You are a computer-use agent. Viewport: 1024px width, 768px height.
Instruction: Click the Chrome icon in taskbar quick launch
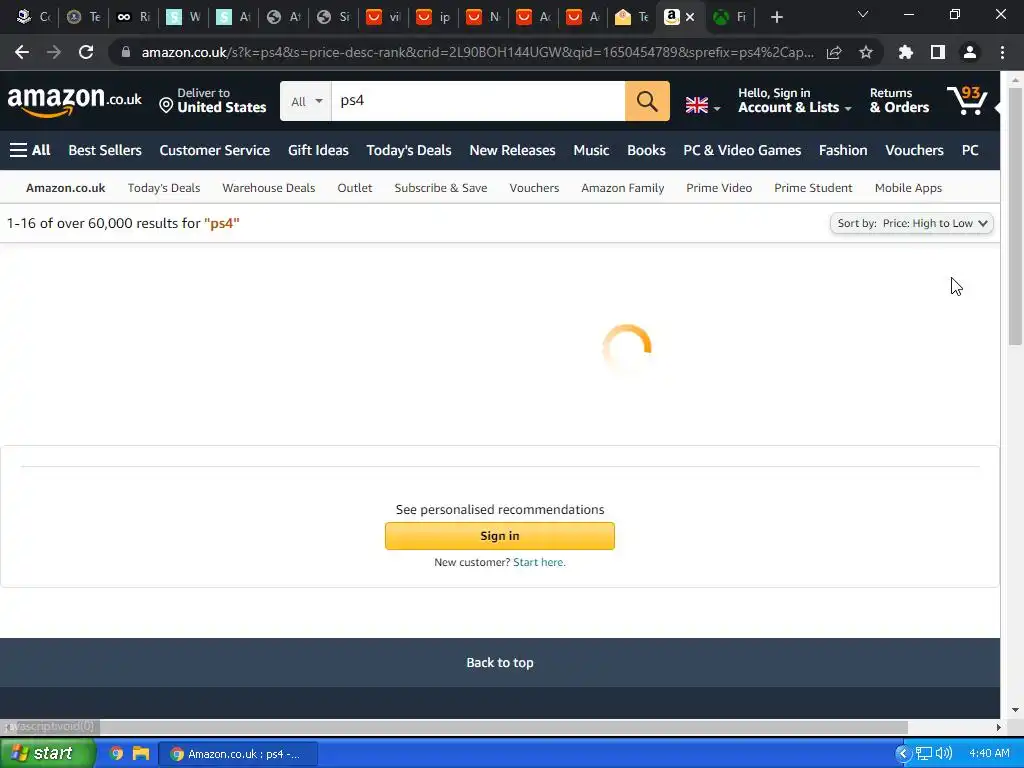(x=116, y=754)
